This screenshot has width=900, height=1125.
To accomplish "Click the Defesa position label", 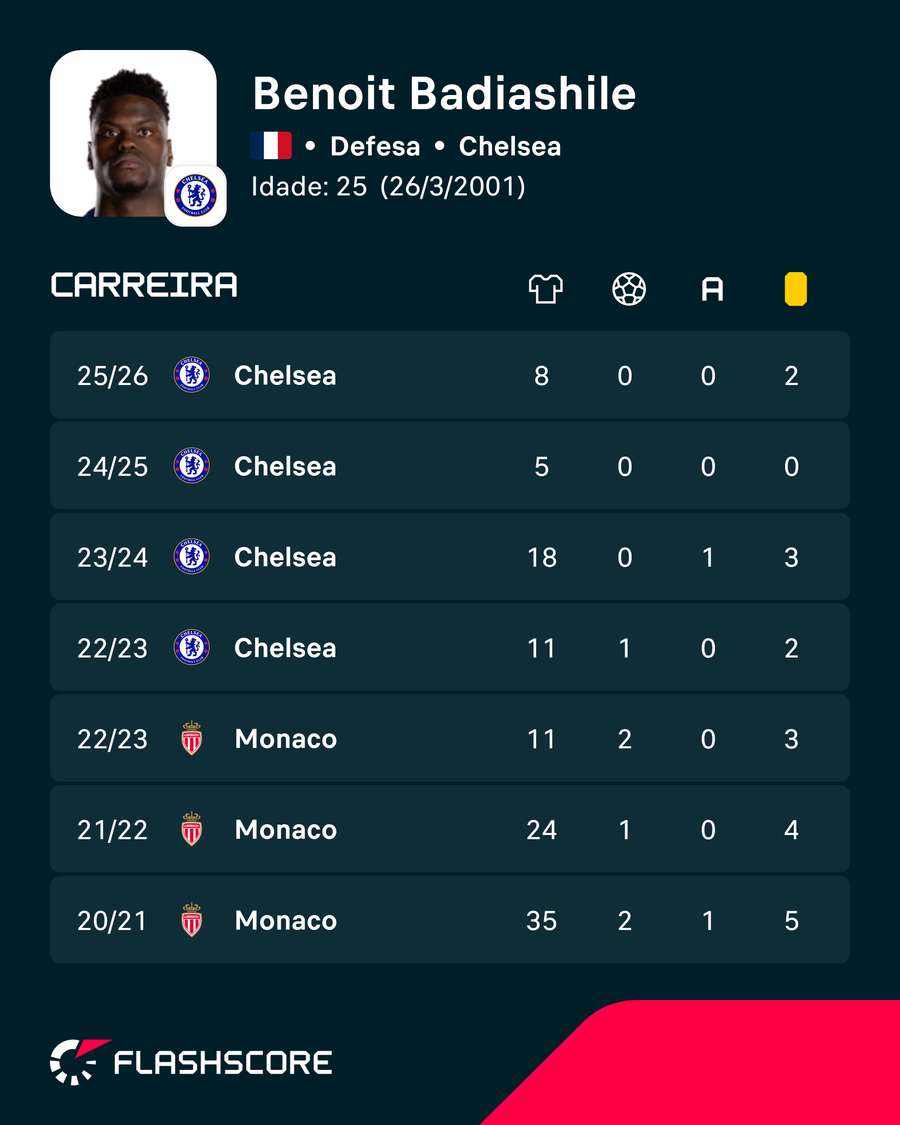I will point(375,146).
